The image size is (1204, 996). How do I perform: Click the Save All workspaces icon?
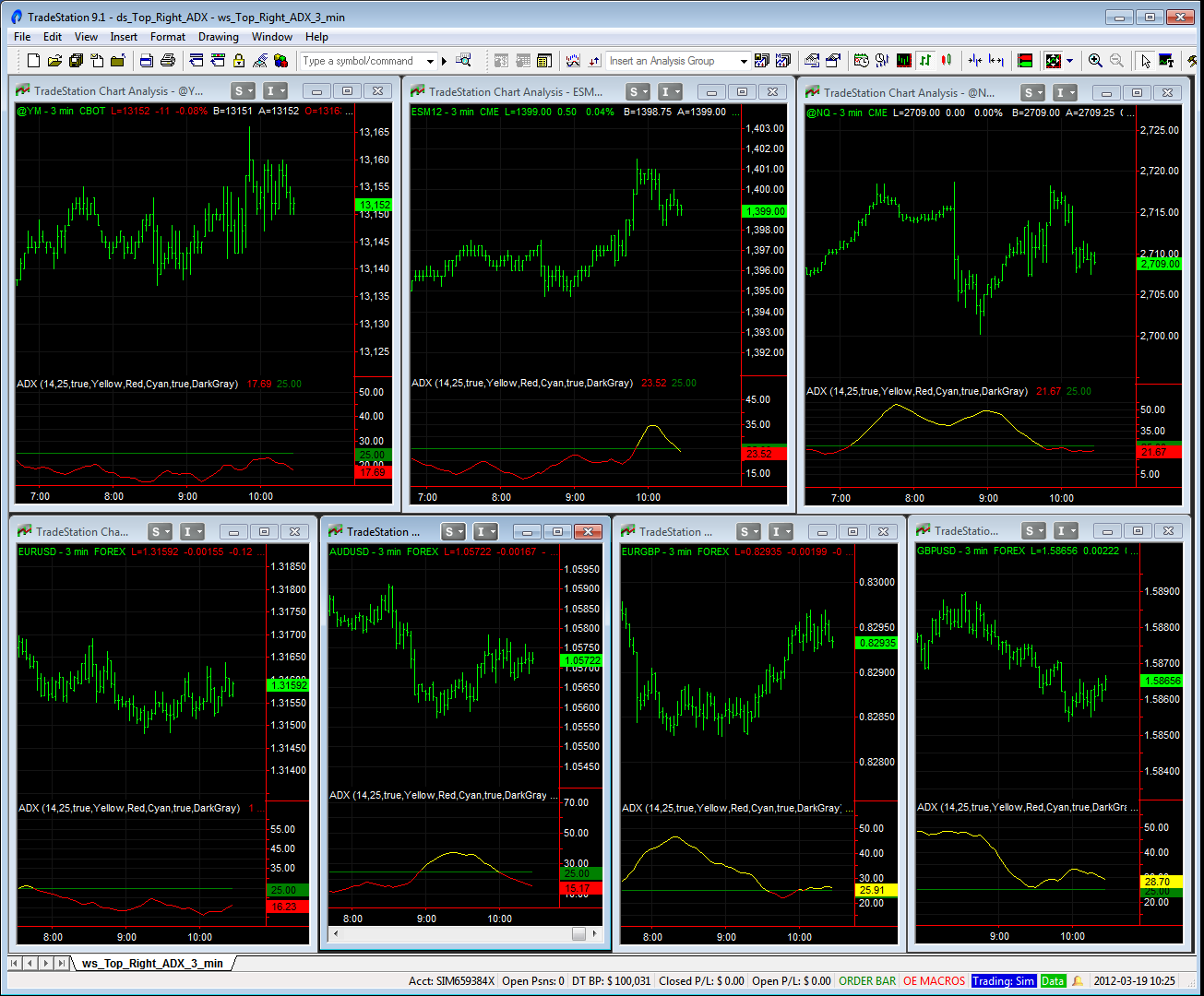[76, 61]
